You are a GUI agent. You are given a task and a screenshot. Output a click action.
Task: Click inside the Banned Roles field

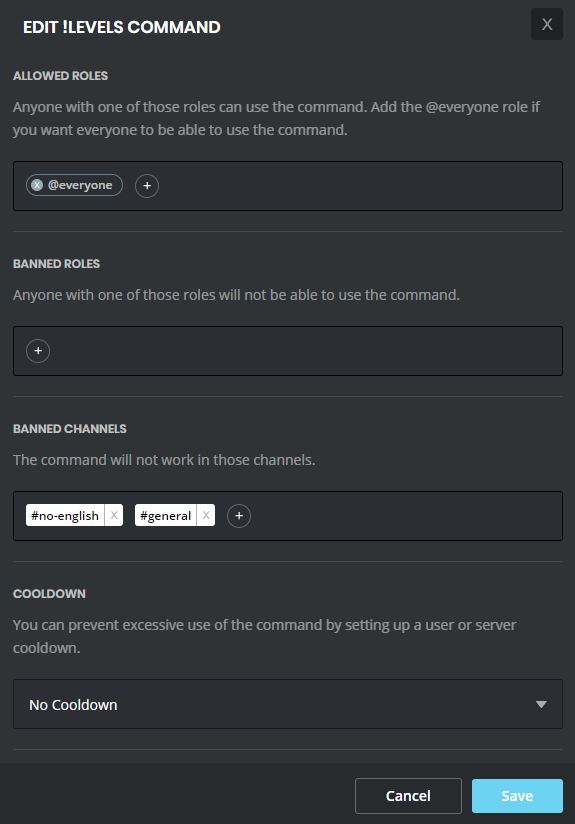[x=305, y=351]
